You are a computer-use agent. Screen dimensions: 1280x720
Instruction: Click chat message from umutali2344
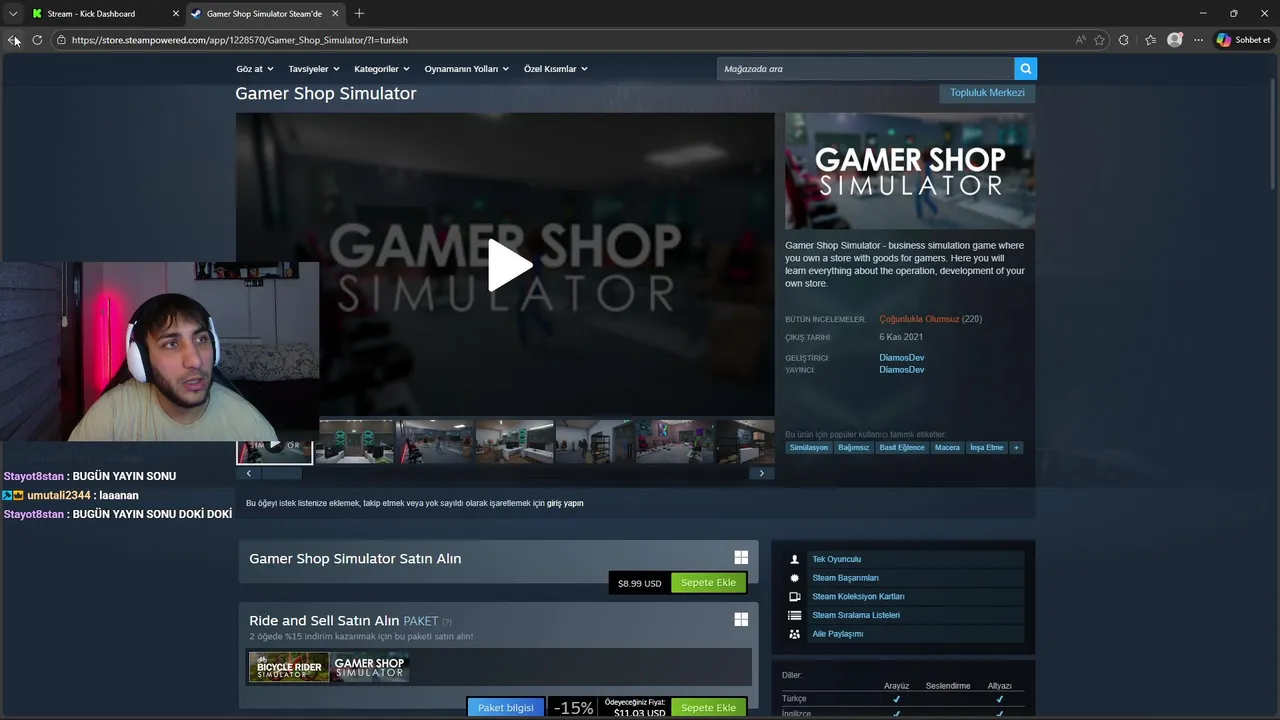tap(70, 495)
